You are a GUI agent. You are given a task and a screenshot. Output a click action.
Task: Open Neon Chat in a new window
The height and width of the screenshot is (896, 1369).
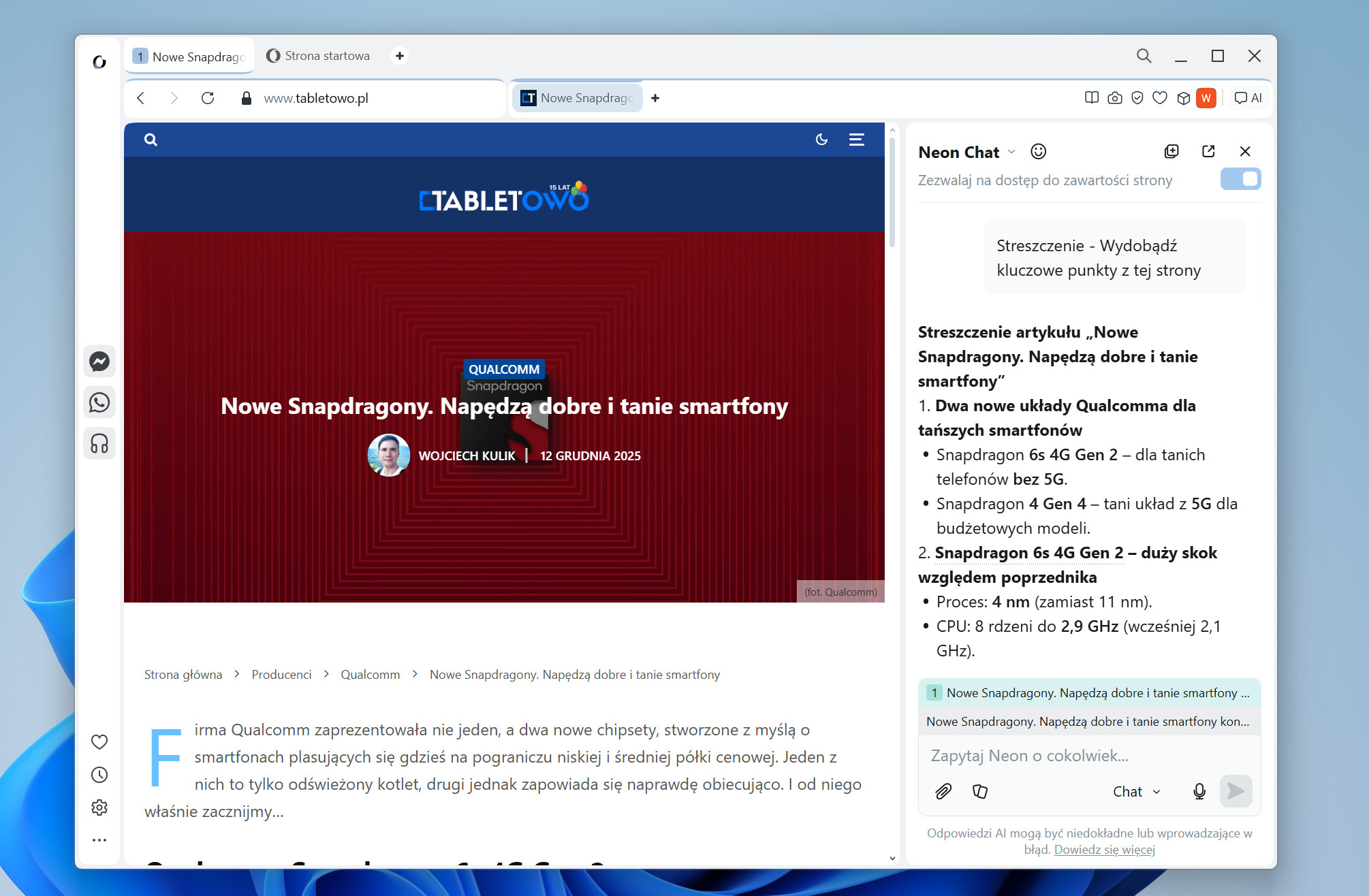1208,151
